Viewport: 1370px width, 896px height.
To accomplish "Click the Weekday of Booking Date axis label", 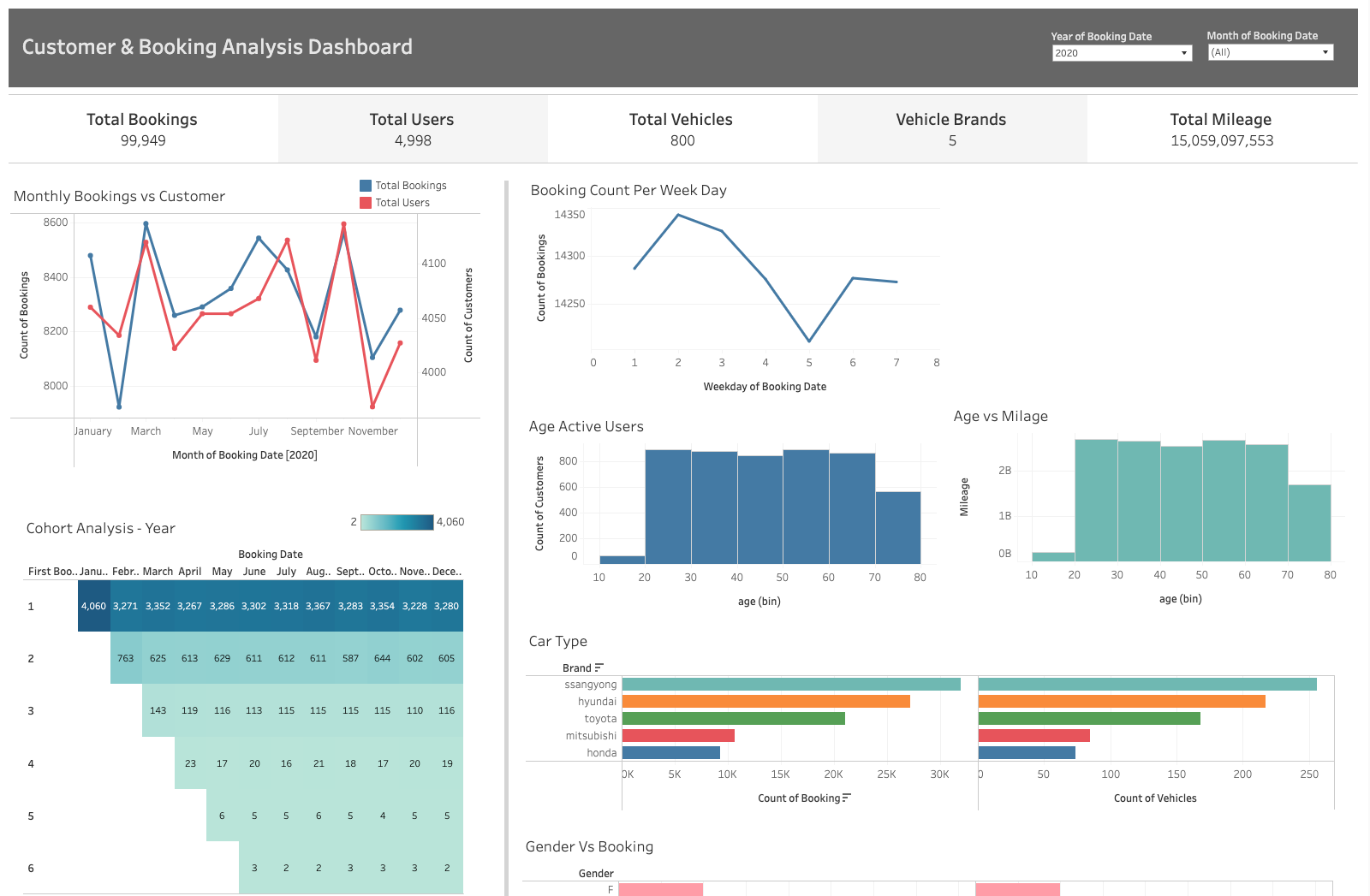I will (765, 387).
